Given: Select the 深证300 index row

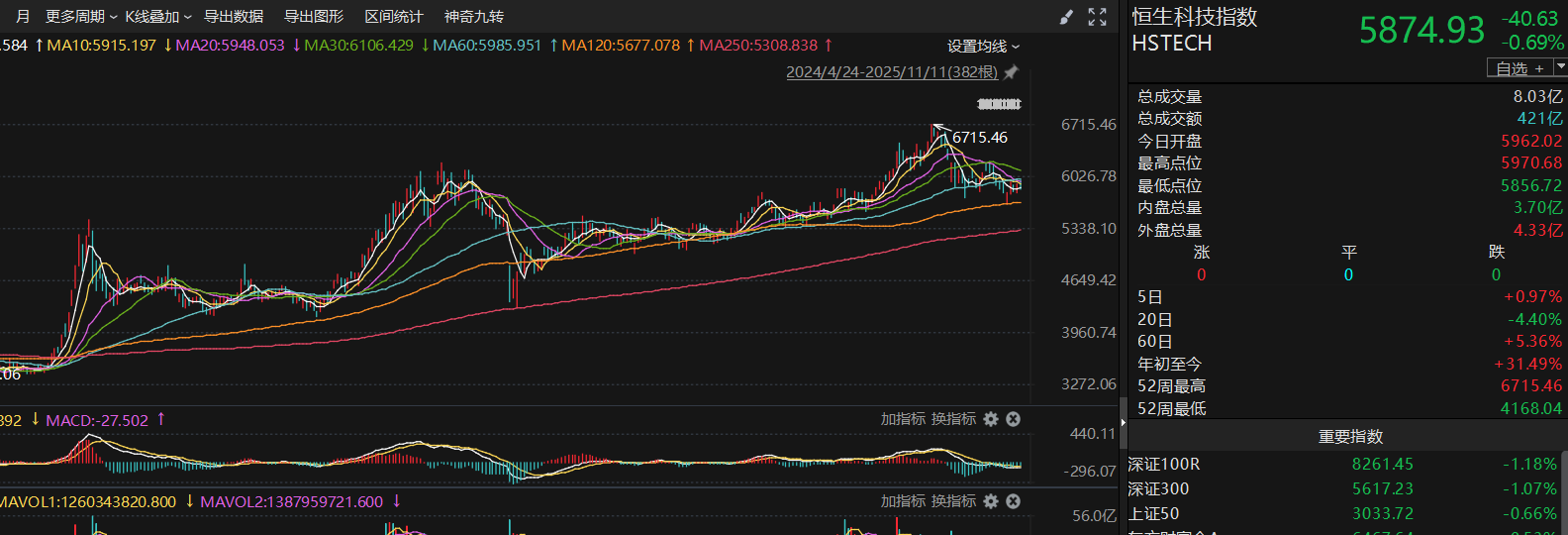Looking at the screenshot, I should pos(1347,488).
